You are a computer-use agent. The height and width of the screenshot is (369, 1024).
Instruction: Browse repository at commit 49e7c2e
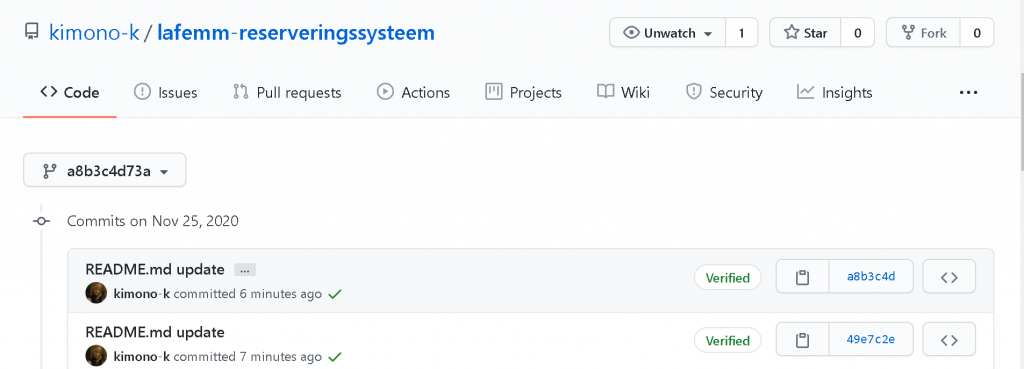coord(949,340)
